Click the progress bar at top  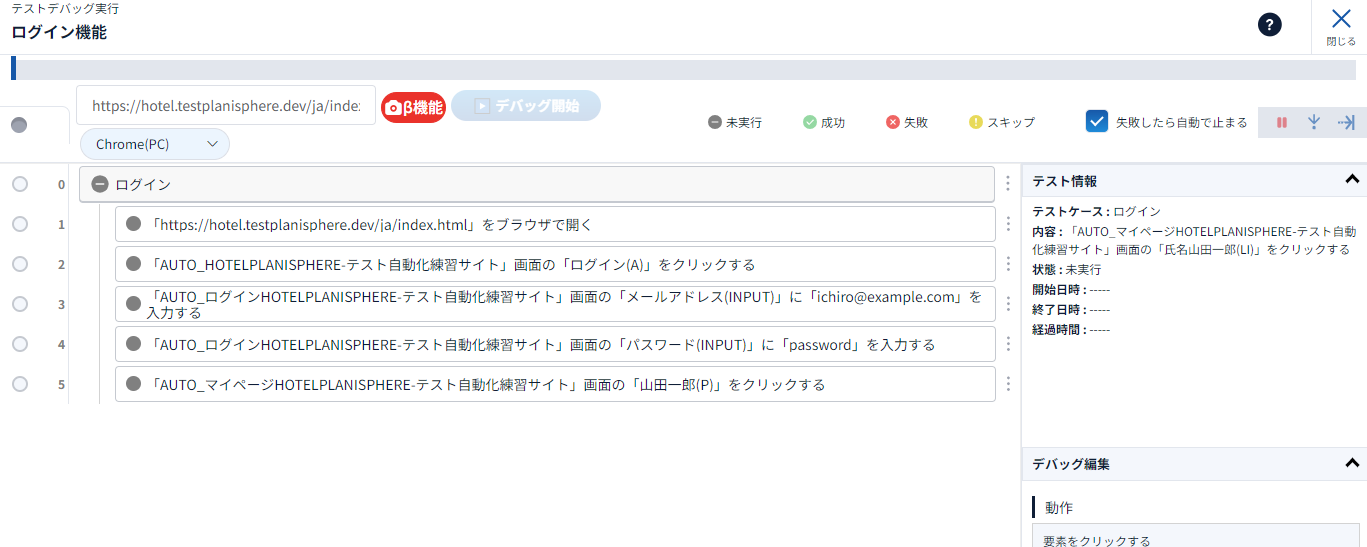683,69
